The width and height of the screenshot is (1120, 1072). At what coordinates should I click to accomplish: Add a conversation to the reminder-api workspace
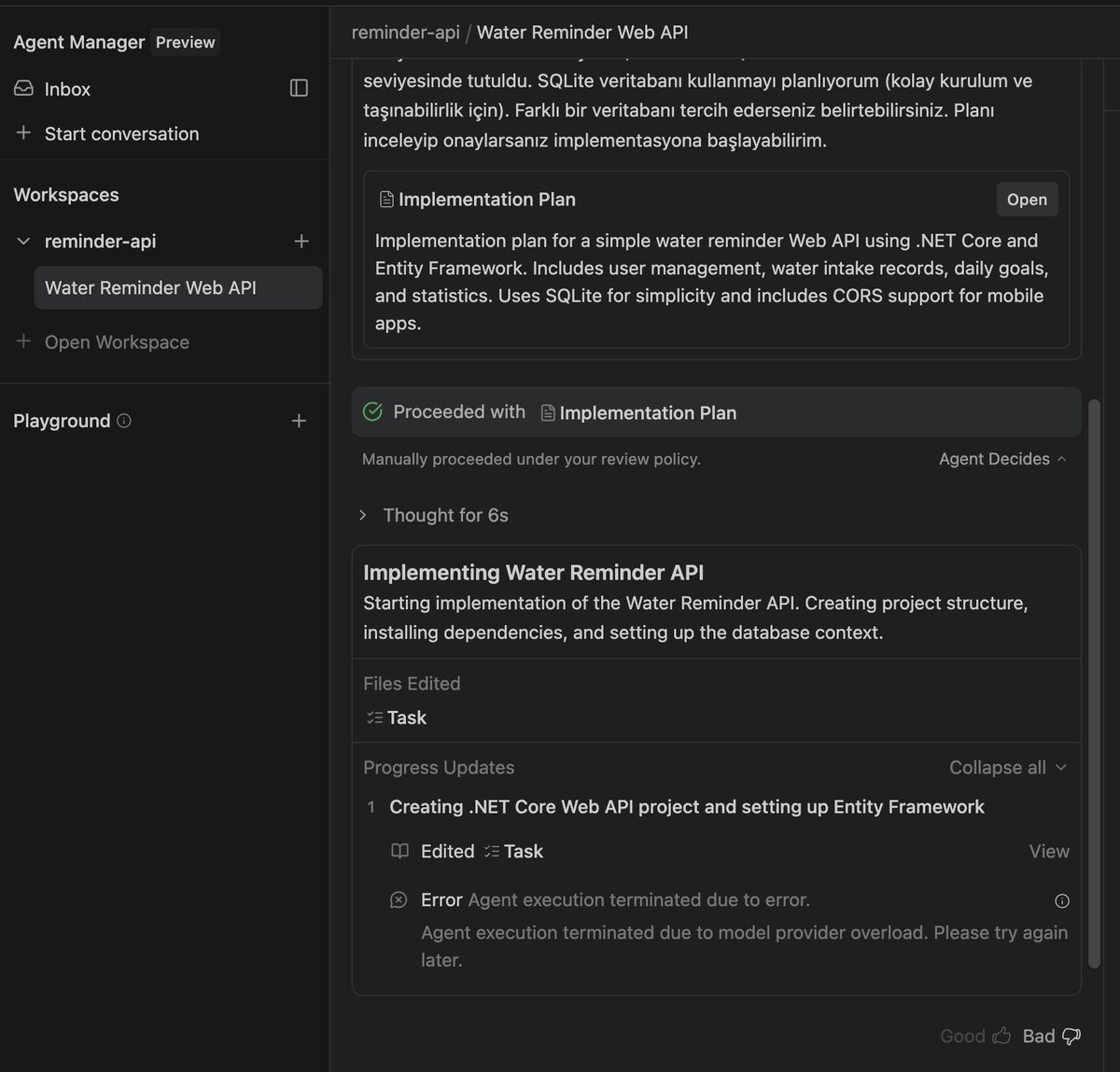click(x=301, y=241)
